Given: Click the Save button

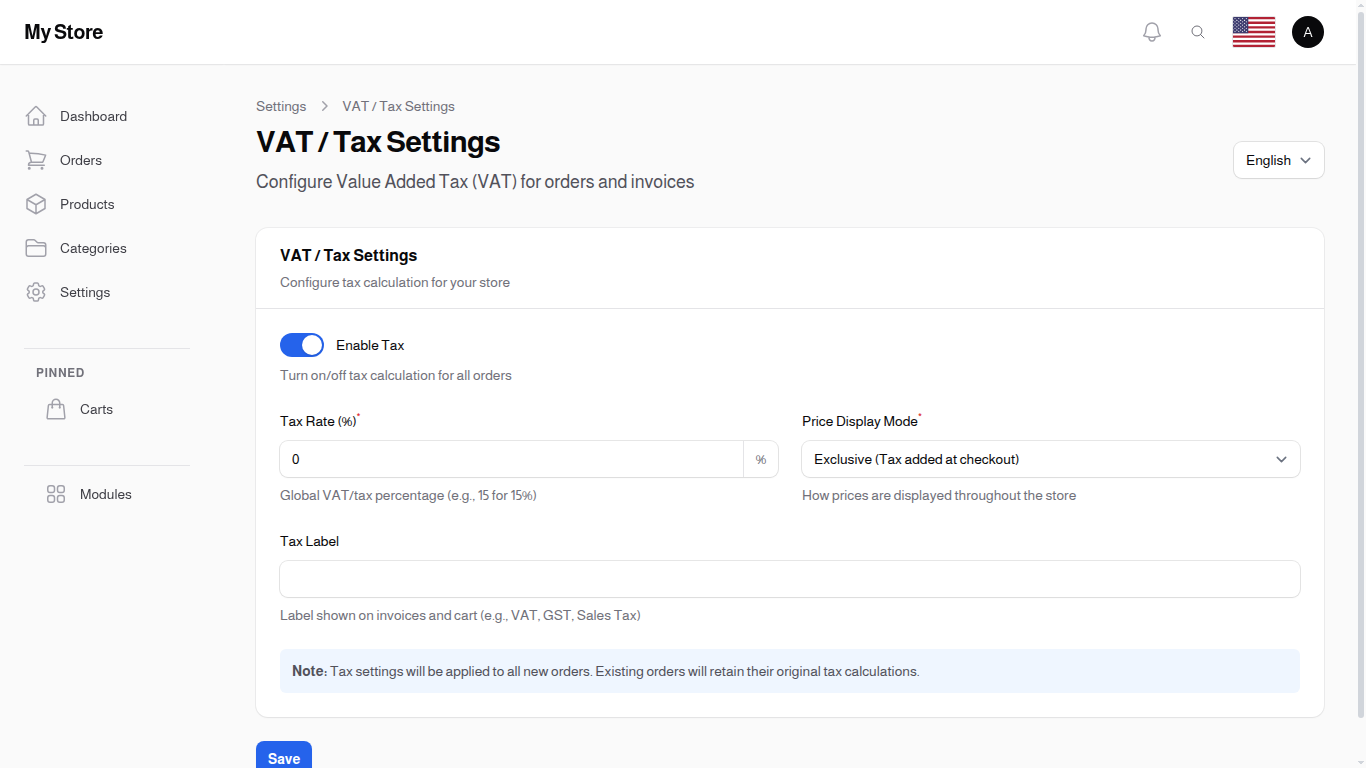Looking at the screenshot, I should tap(283, 757).
